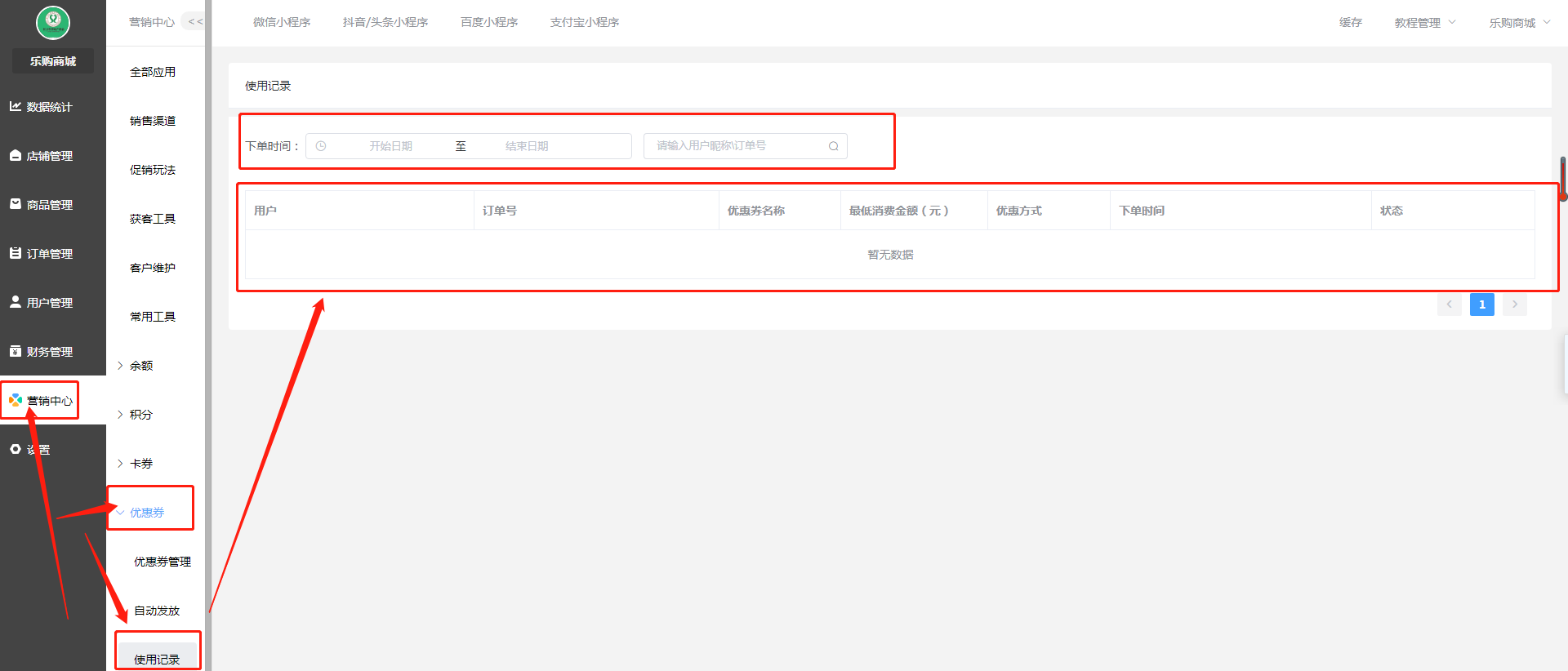Click the search magnifier icon
Viewport: 1568px width, 671px height.
[x=833, y=146]
